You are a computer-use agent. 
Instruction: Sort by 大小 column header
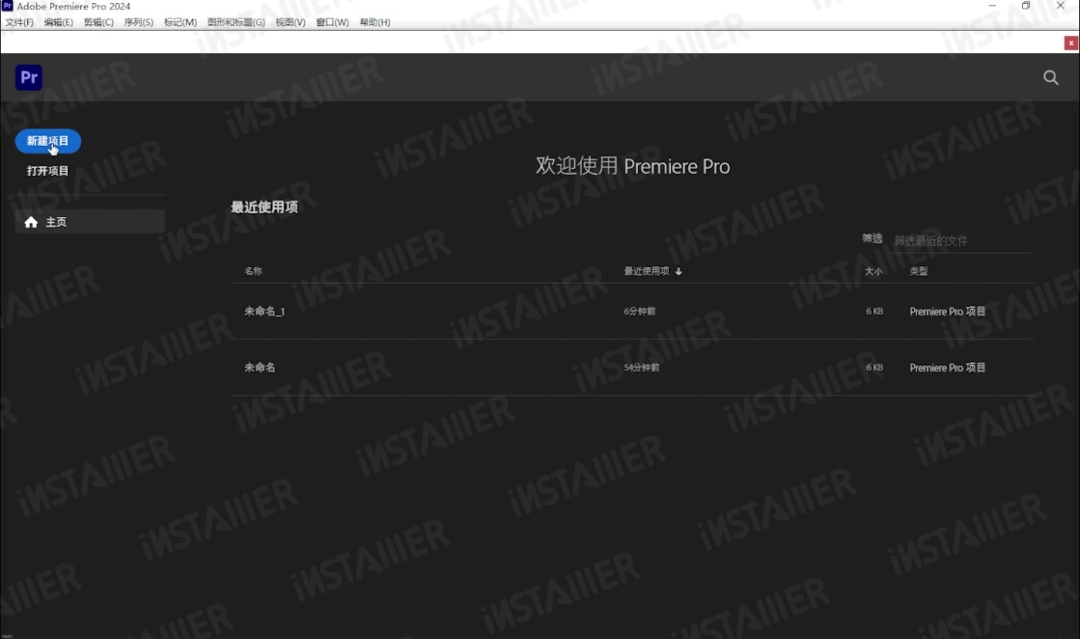pyautogui.click(x=873, y=271)
